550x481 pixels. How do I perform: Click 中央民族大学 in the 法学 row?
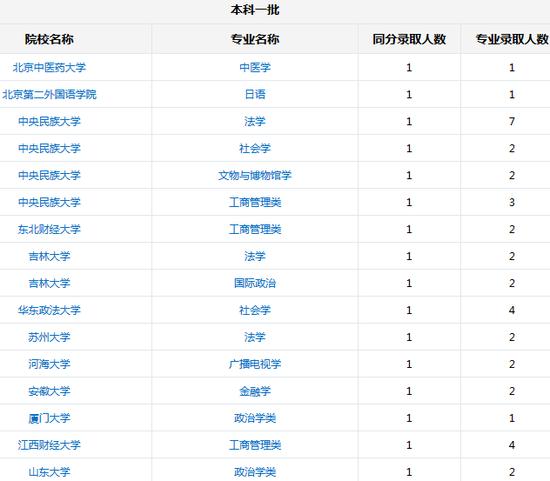tap(49, 121)
